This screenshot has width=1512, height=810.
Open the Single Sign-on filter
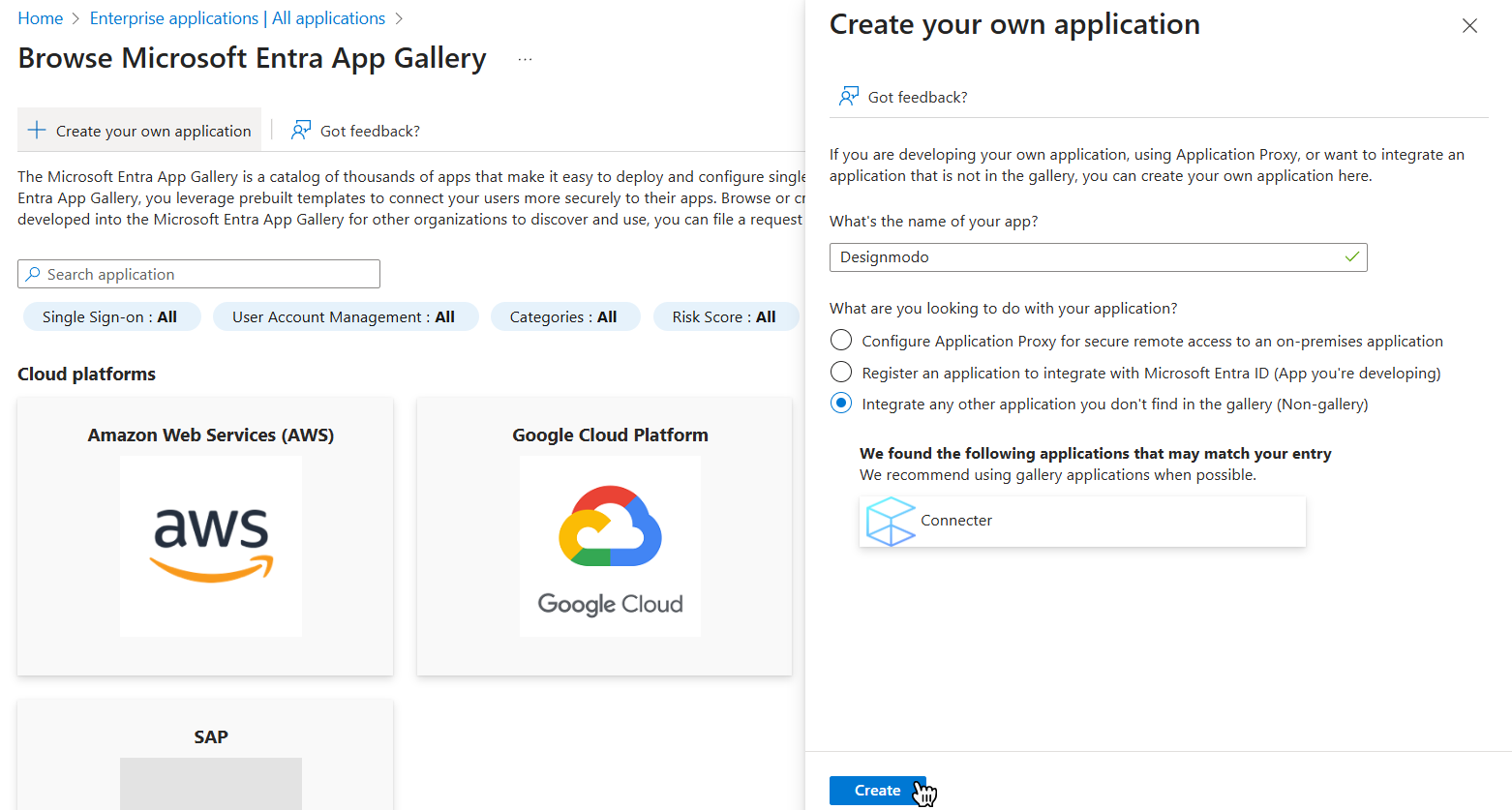pos(110,317)
